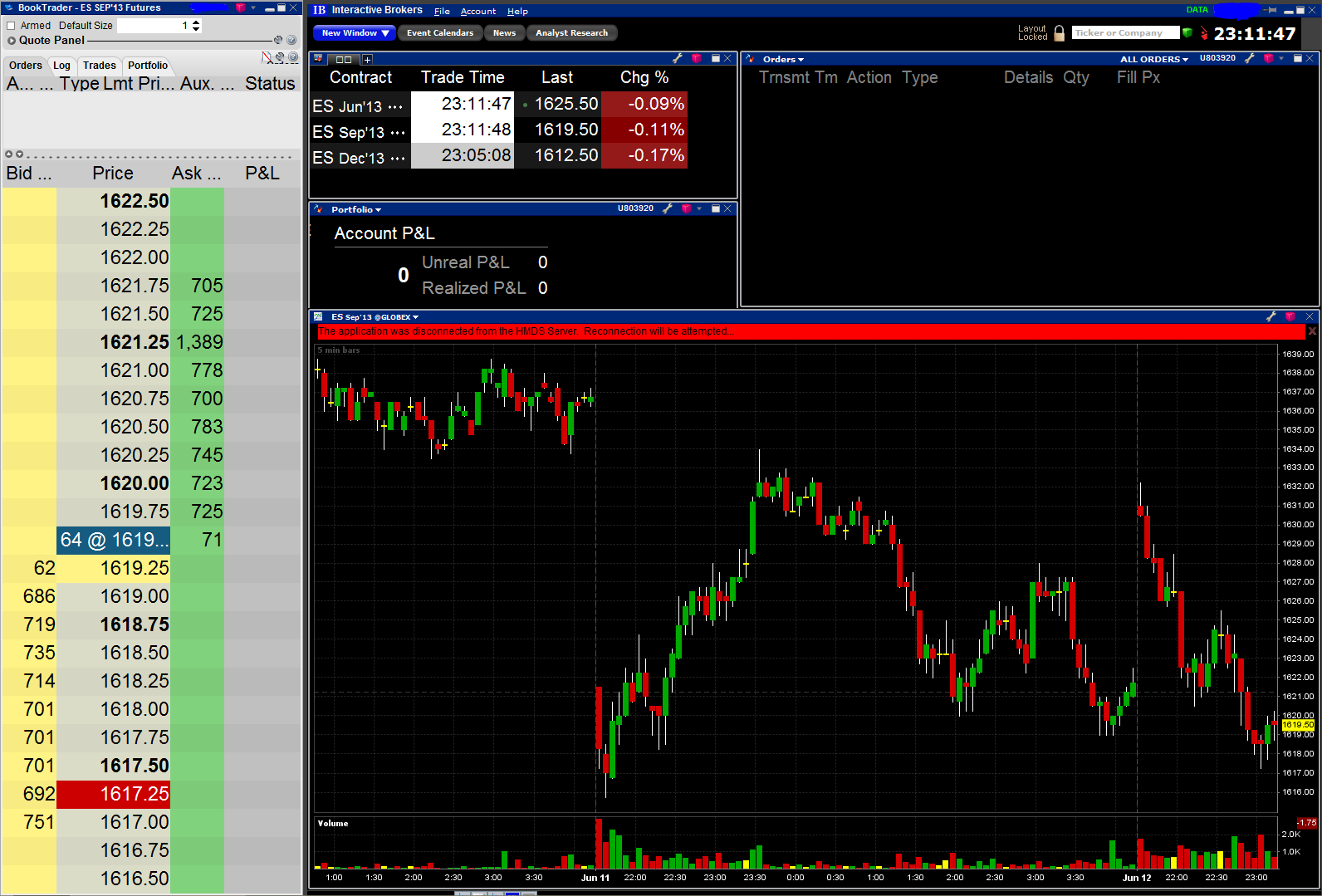Viewport: 1322px width, 896px height.
Task: Click the Chg % column header
Action: click(x=644, y=77)
